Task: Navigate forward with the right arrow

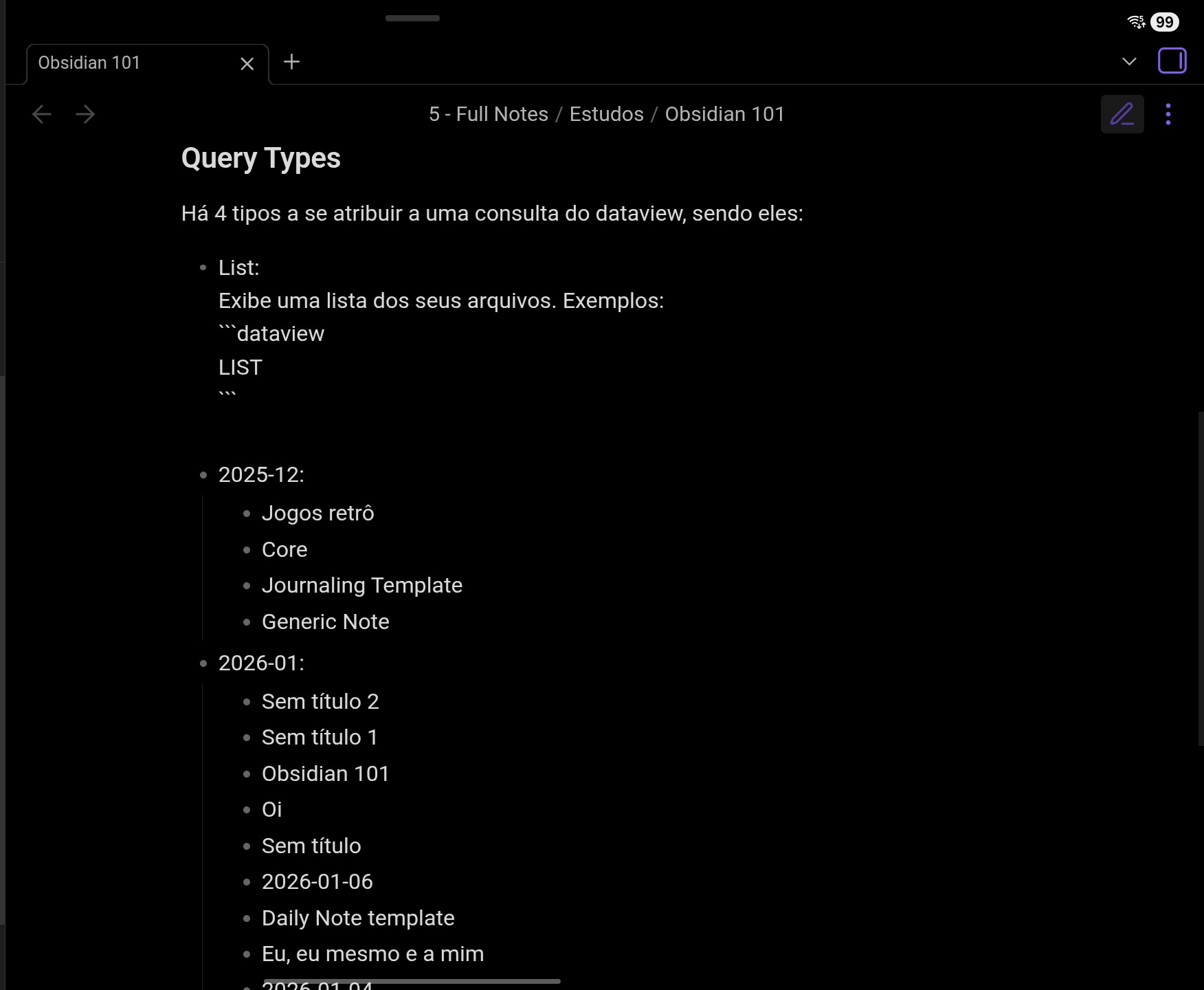Action: 85,114
